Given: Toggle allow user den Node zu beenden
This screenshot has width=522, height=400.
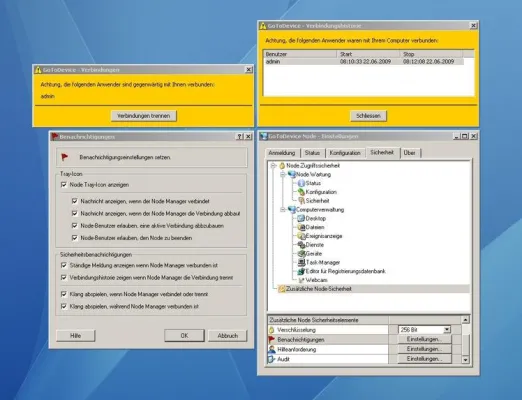Looking at the screenshot, I should pos(75,238).
